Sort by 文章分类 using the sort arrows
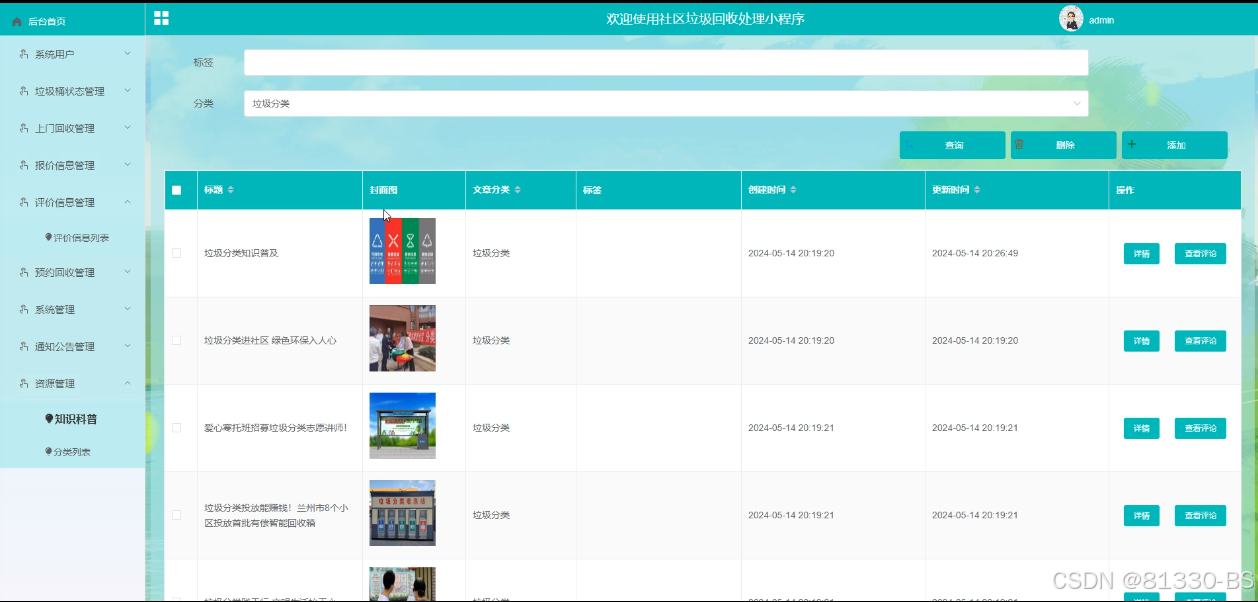Viewport: 1258px width, 602px height. (518, 190)
